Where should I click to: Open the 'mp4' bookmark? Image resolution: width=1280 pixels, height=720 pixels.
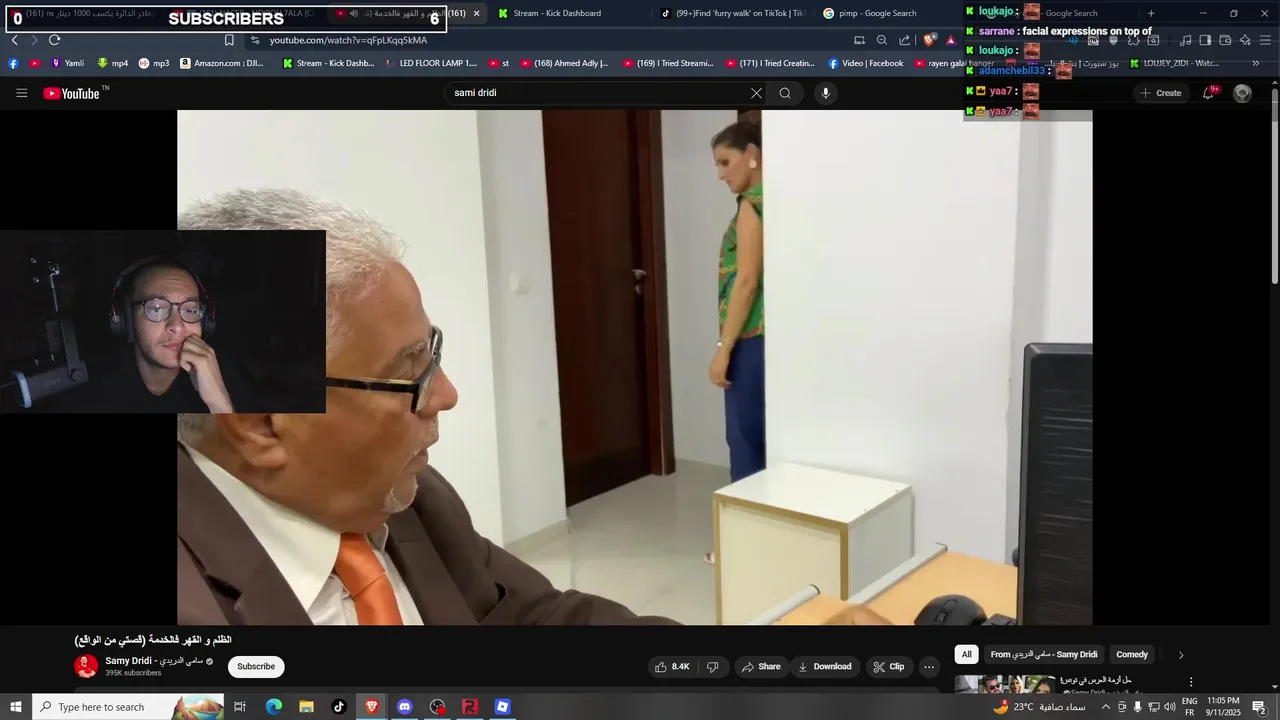(x=112, y=63)
